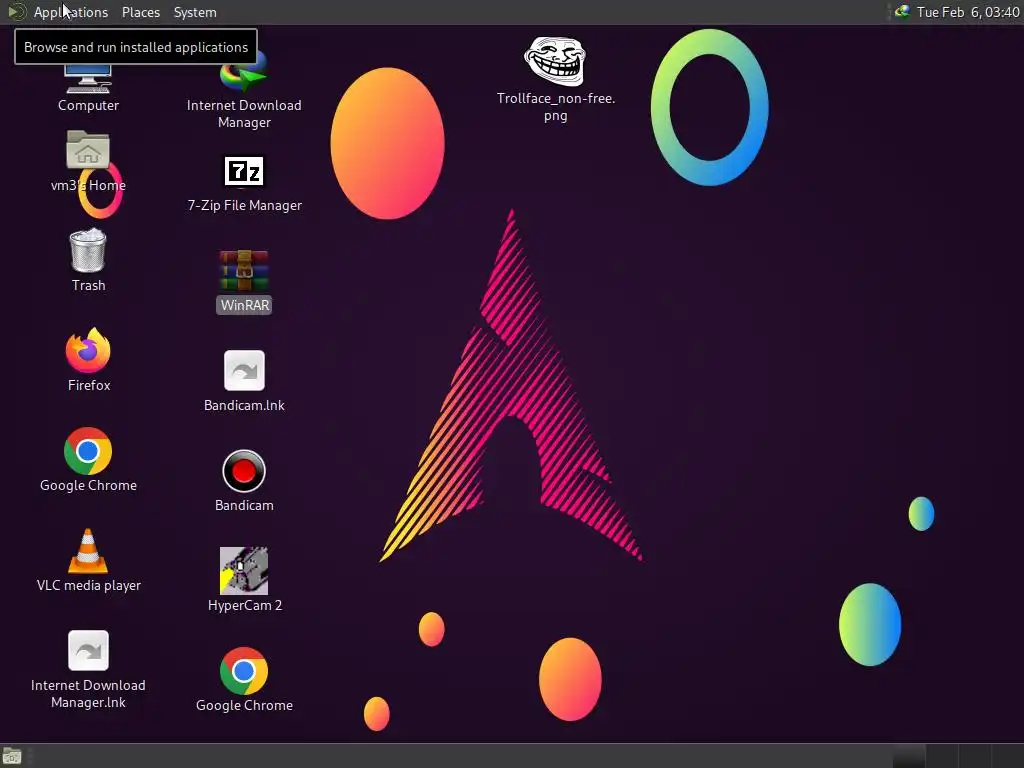
Task: Select the WinRAR icon
Action: [244, 270]
